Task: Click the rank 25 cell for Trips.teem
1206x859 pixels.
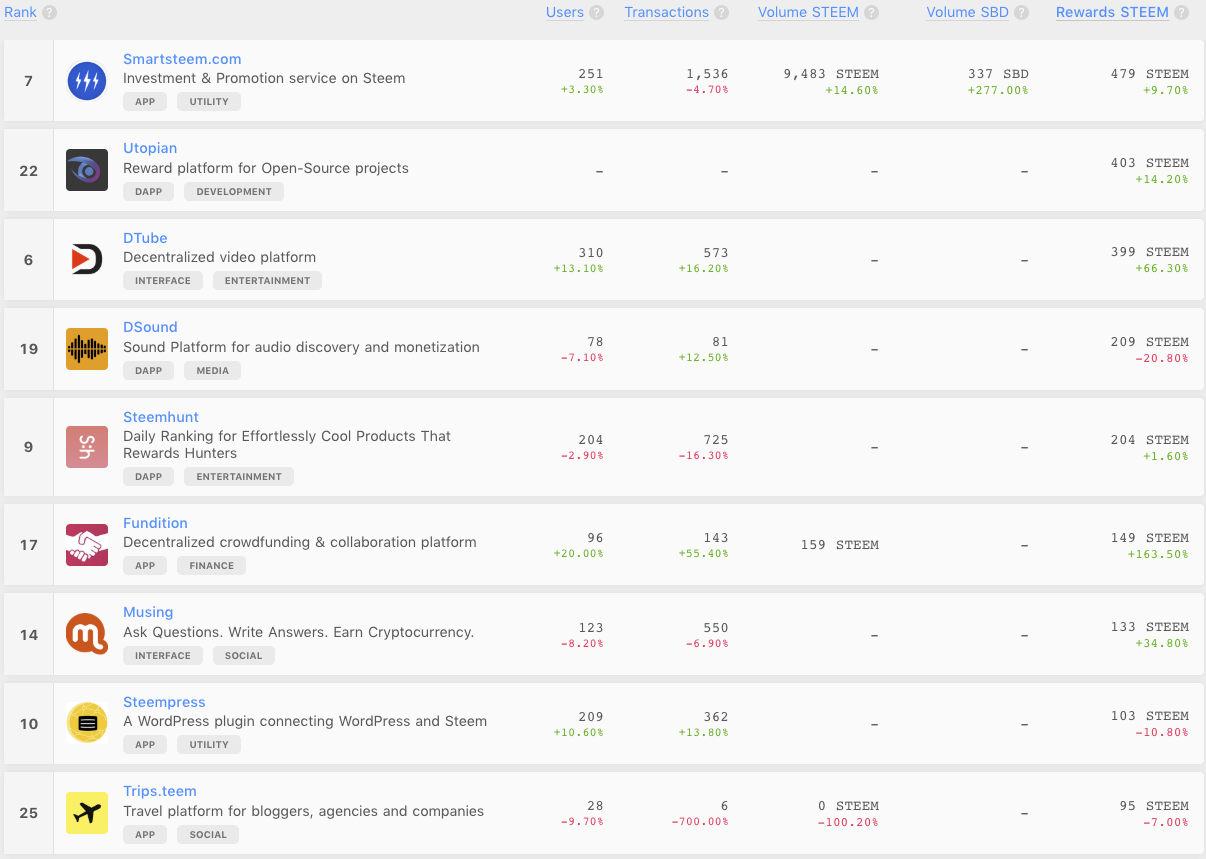Action: pyautogui.click(x=29, y=813)
